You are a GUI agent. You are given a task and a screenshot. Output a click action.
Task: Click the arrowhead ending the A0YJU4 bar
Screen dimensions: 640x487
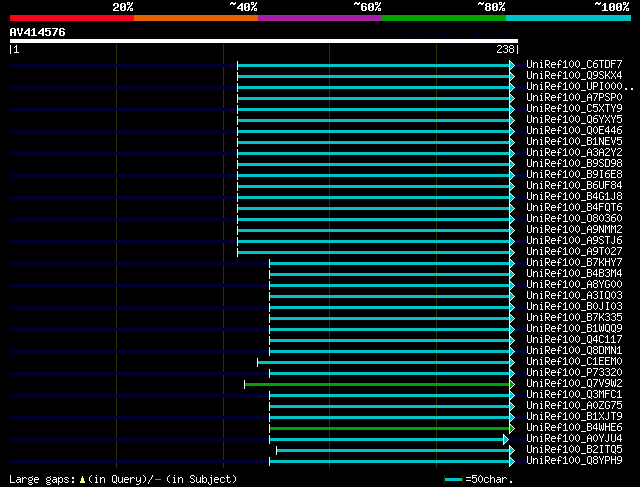(506, 440)
